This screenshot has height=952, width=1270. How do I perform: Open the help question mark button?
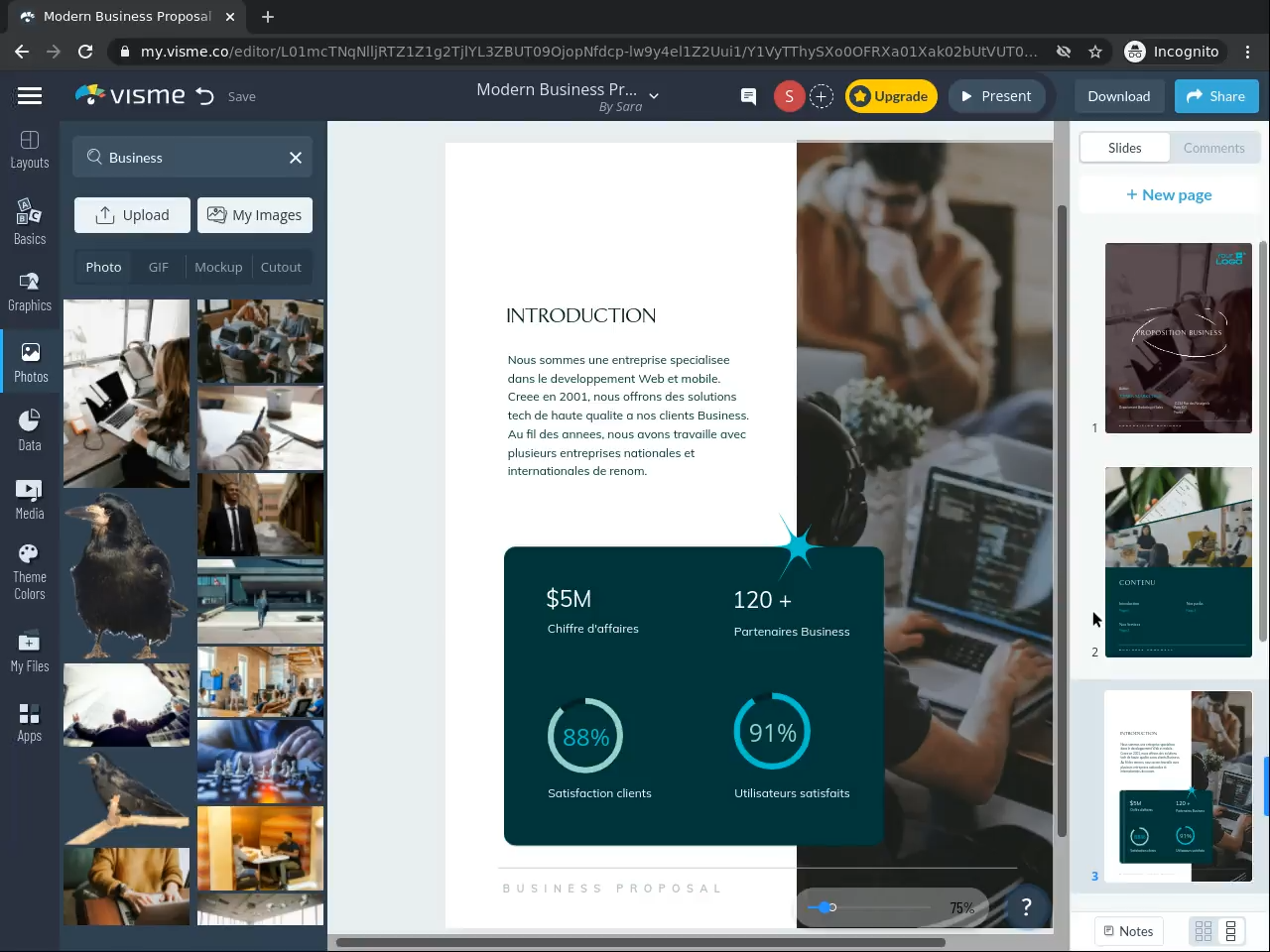coord(1027,906)
